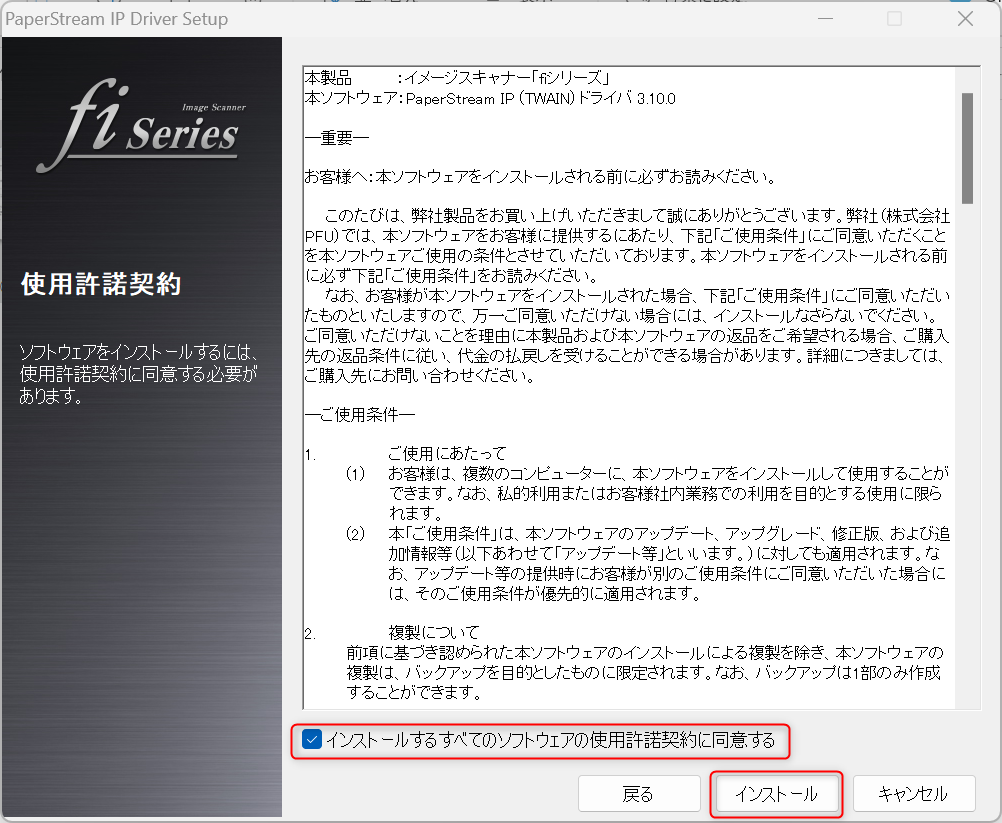This screenshot has width=1002, height=823.
Task: Click the ご使用にあたって section title
Action: [x=447, y=454]
